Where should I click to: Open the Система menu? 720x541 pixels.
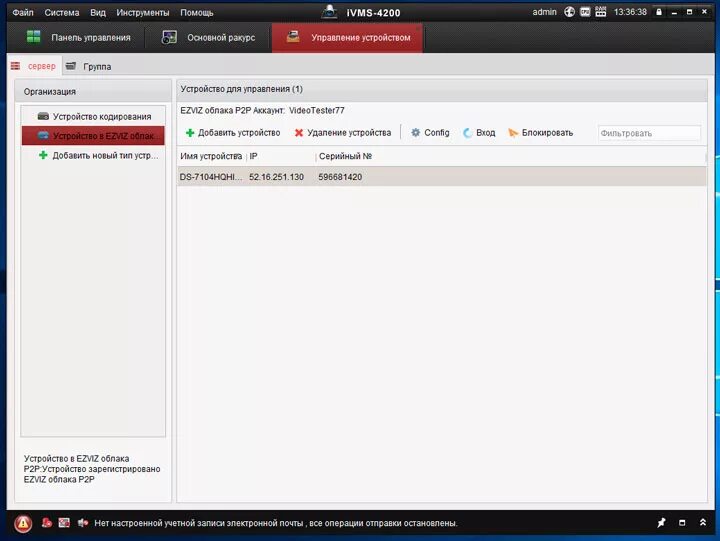[x=62, y=12]
